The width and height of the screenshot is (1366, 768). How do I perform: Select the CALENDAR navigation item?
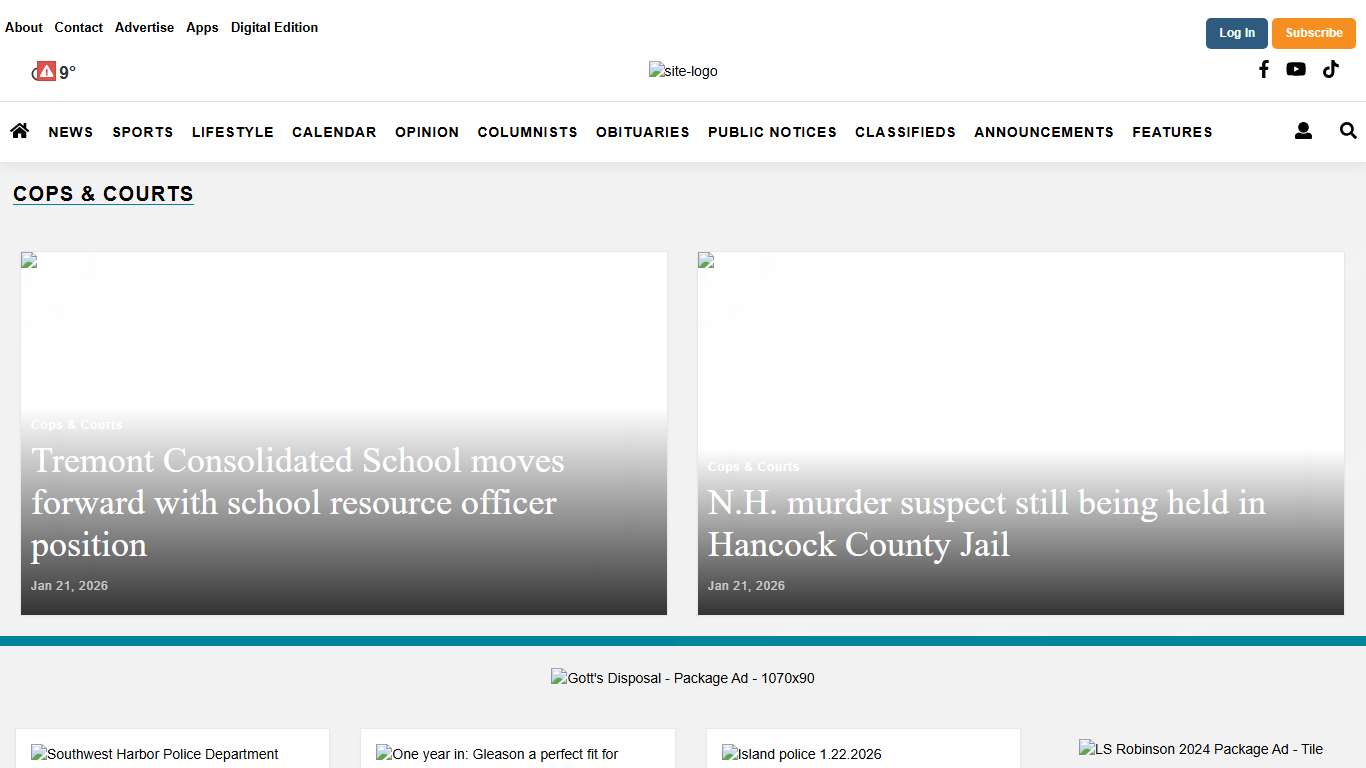click(334, 132)
